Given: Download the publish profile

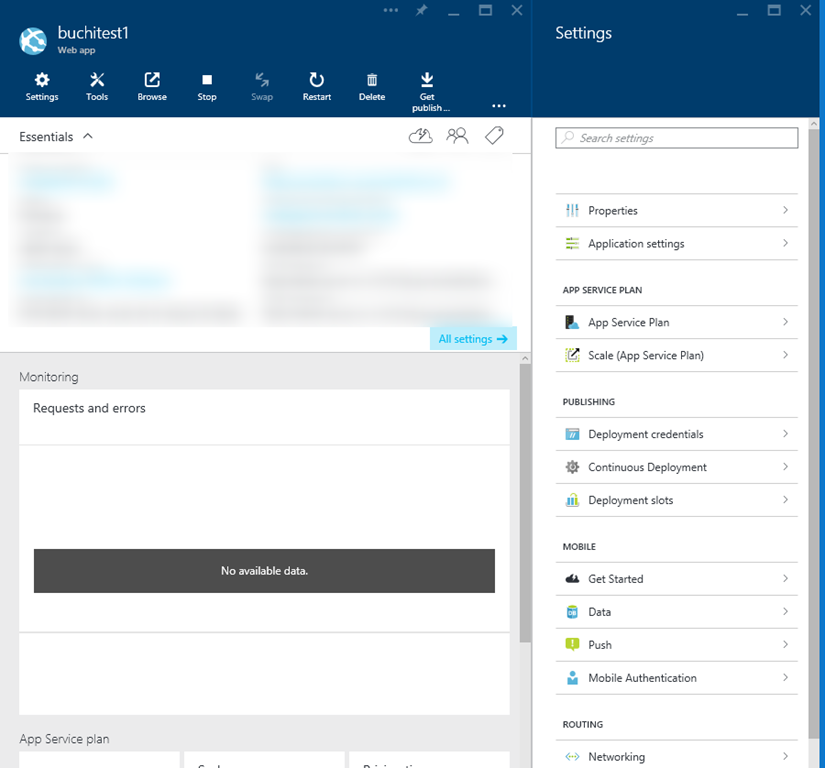Looking at the screenshot, I should coord(427,86).
